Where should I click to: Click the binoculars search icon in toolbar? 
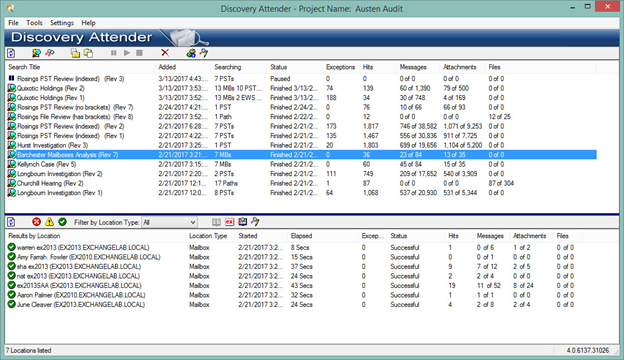tap(49, 53)
